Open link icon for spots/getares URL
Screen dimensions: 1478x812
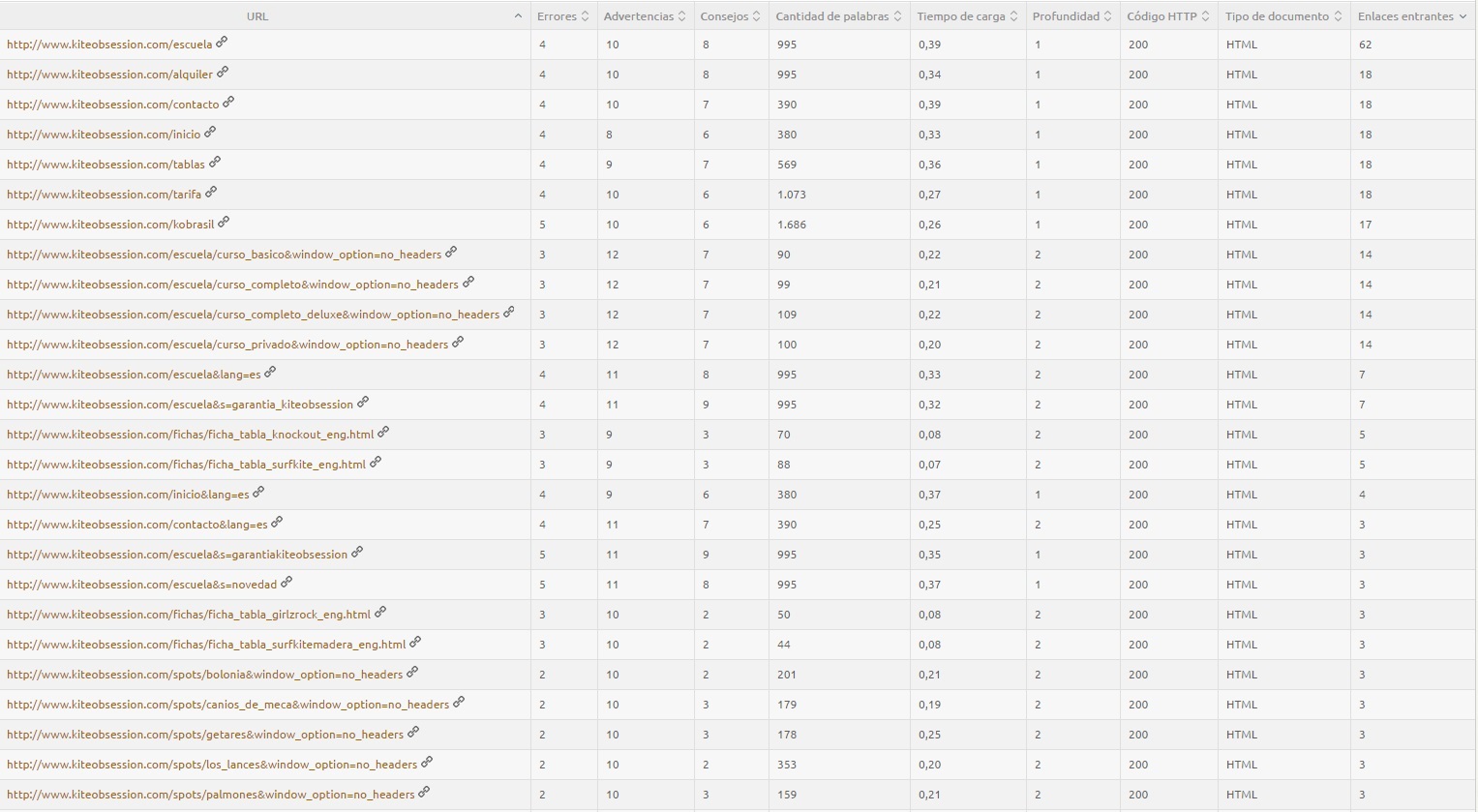point(413,732)
